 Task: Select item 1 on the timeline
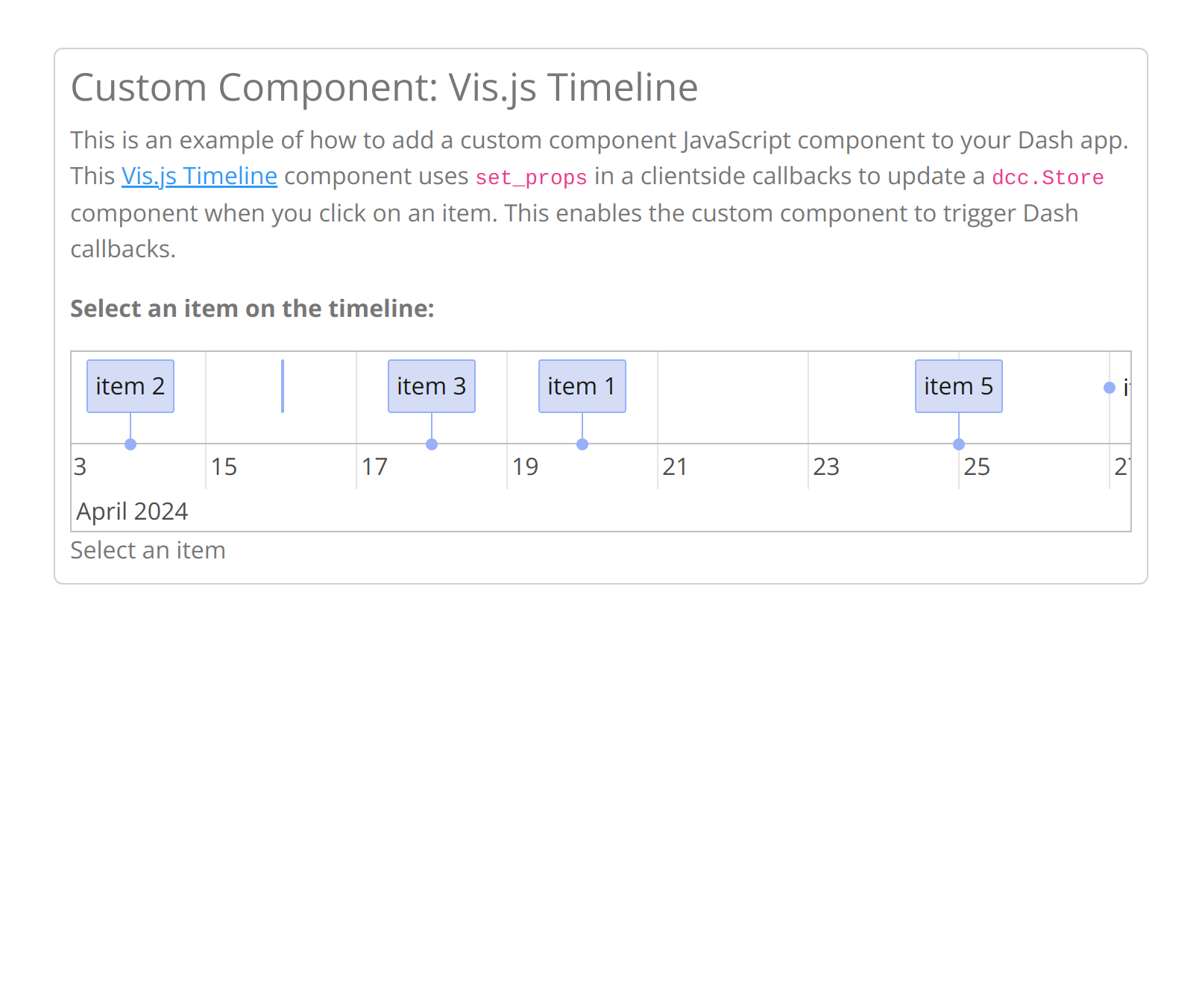(x=582, y=386)
